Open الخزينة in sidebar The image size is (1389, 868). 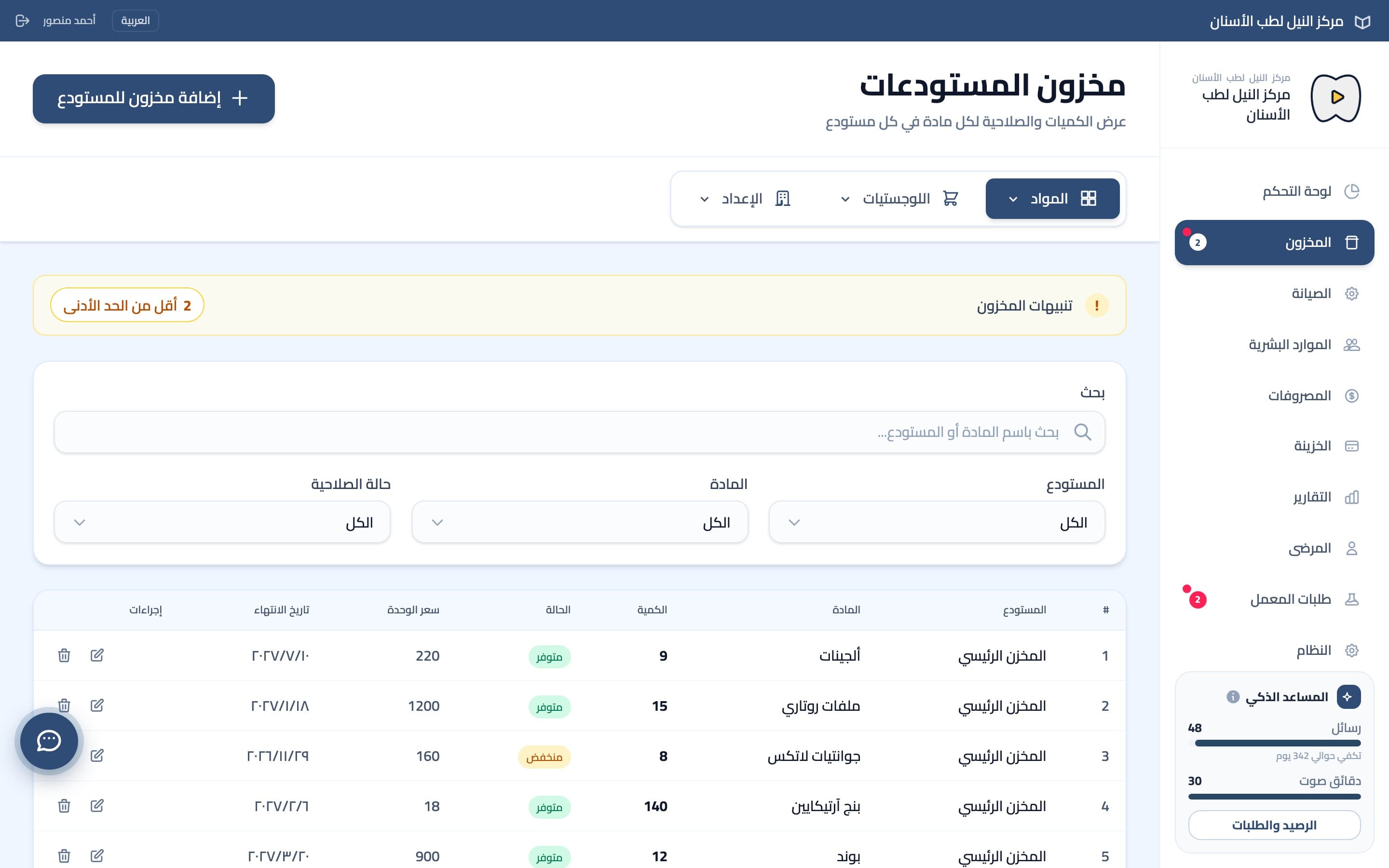coord(1275,446)
